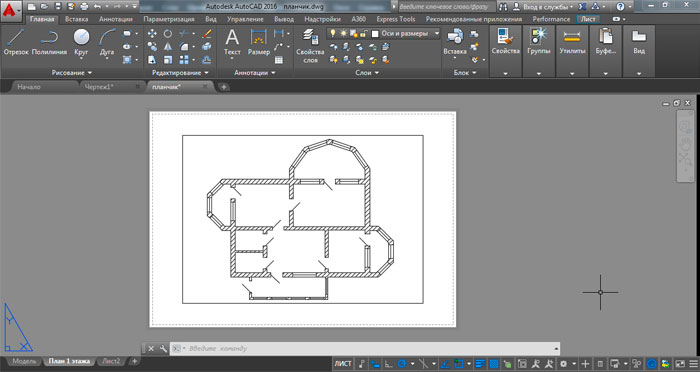Image resolution: width=700 pixels, height=372 pixels.
Task: Toggle transparency display in status bar
Action: tap(494, 364)
